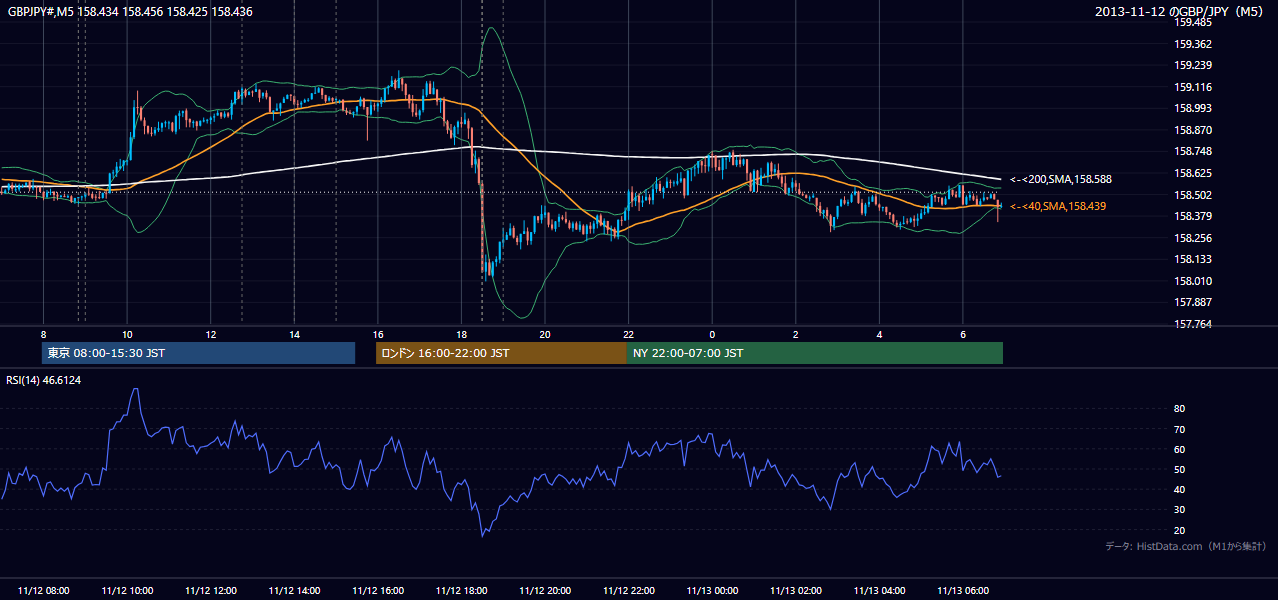Click RSI scale value 50

click(1179, 469)
